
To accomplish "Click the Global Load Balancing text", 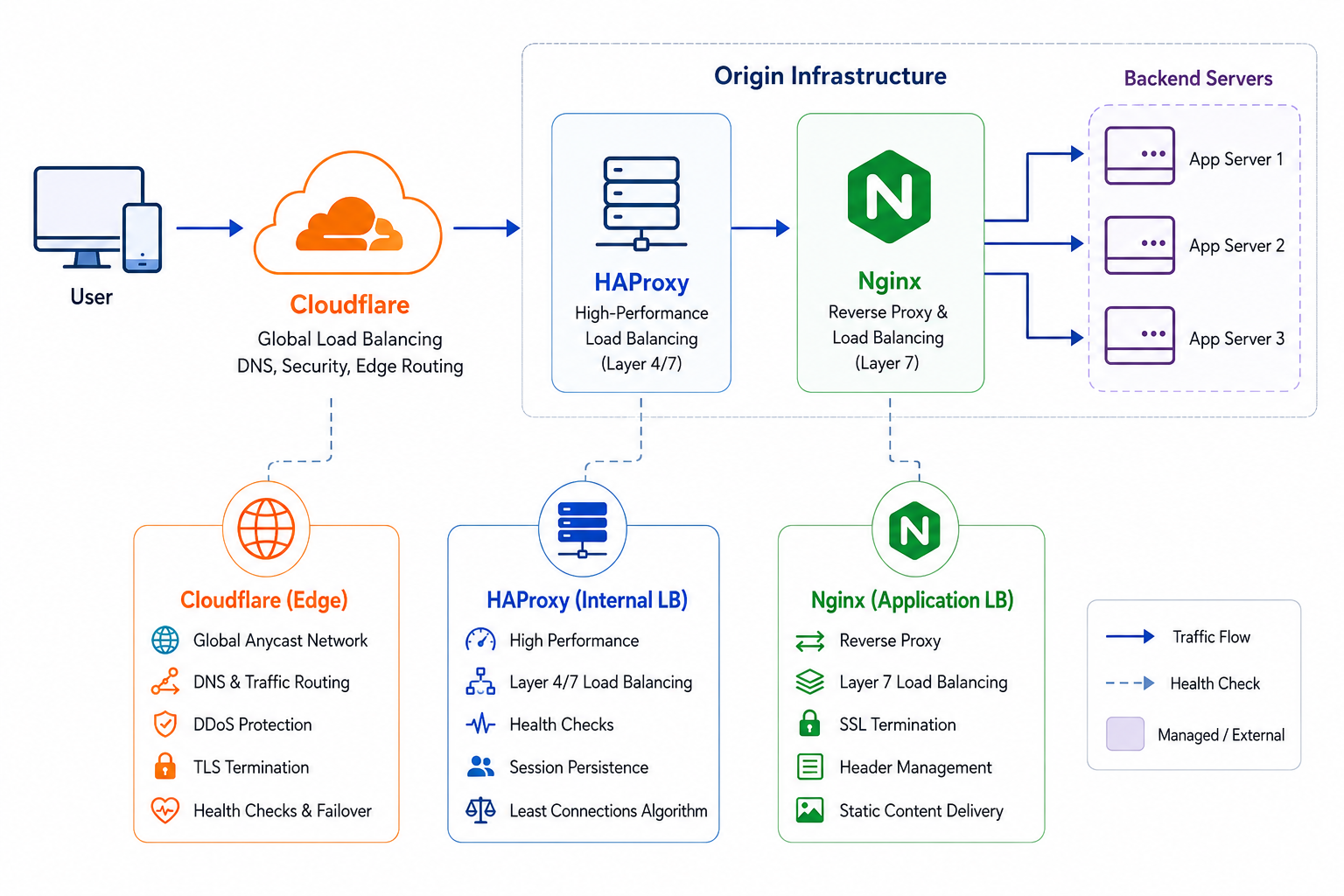I will (350, 339).
